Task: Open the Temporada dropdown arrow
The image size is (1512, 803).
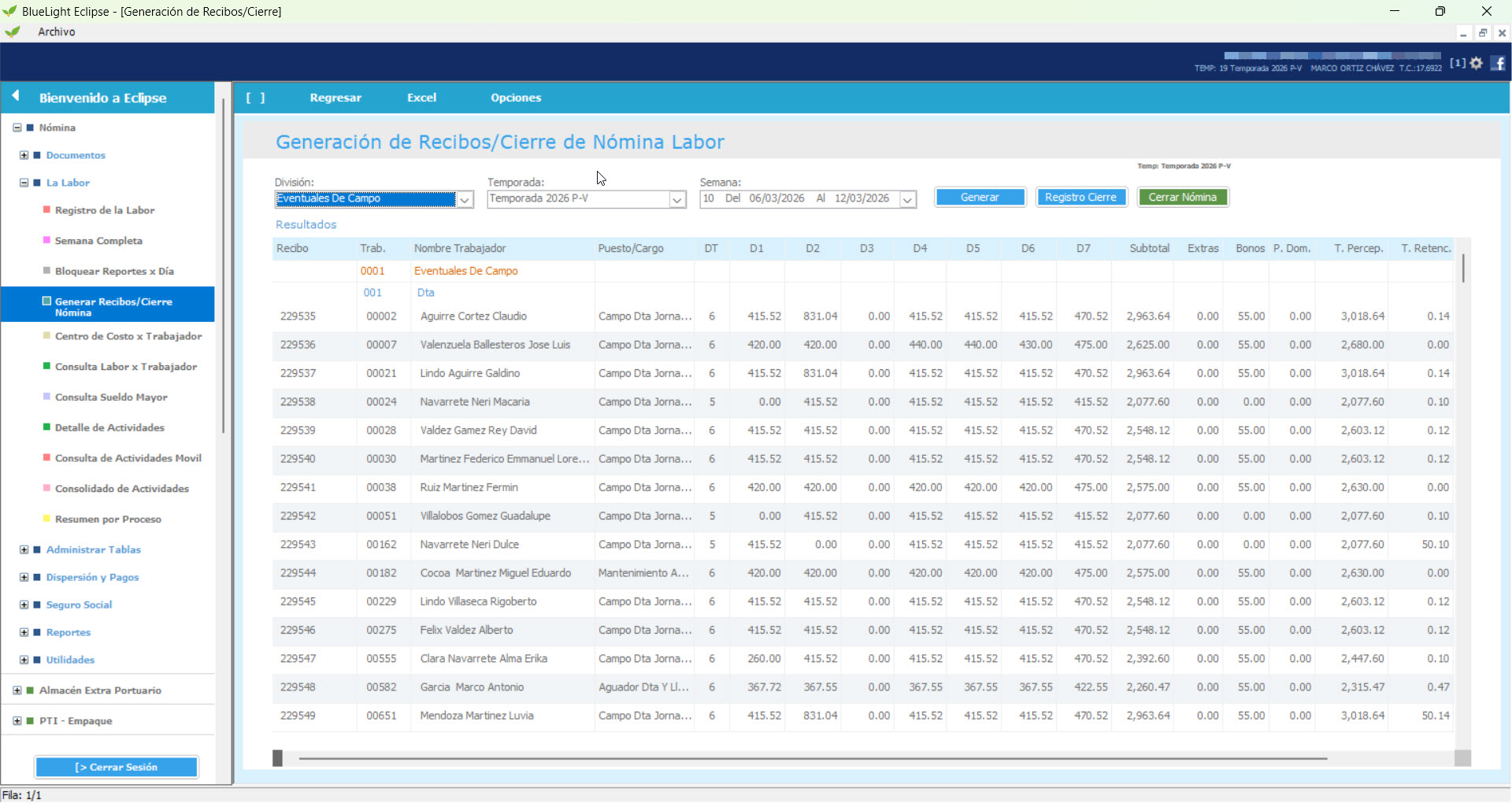Action: coord(677,199)
